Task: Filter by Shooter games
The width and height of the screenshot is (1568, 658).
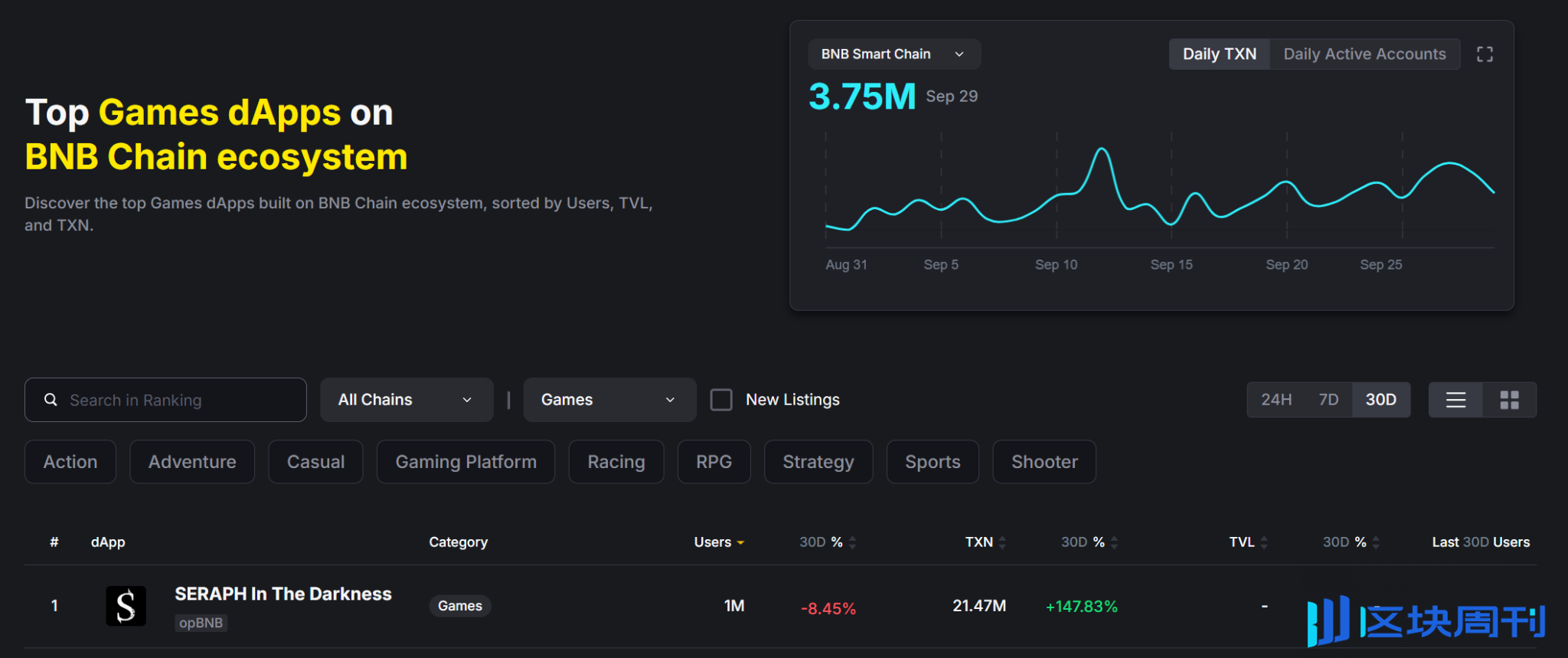Action: click(x=1044, y=462)
